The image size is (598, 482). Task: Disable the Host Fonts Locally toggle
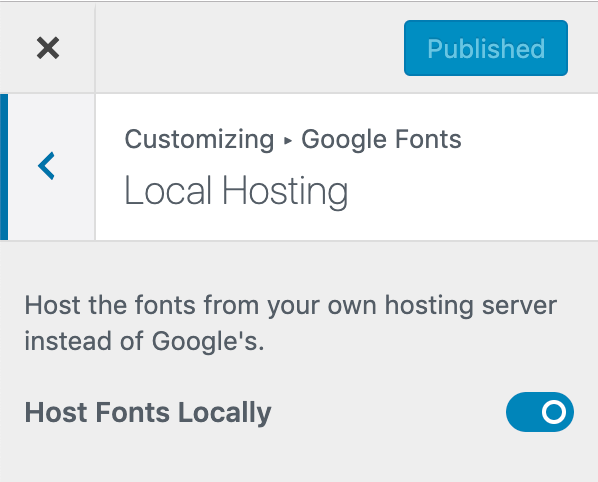coord(540,412)
